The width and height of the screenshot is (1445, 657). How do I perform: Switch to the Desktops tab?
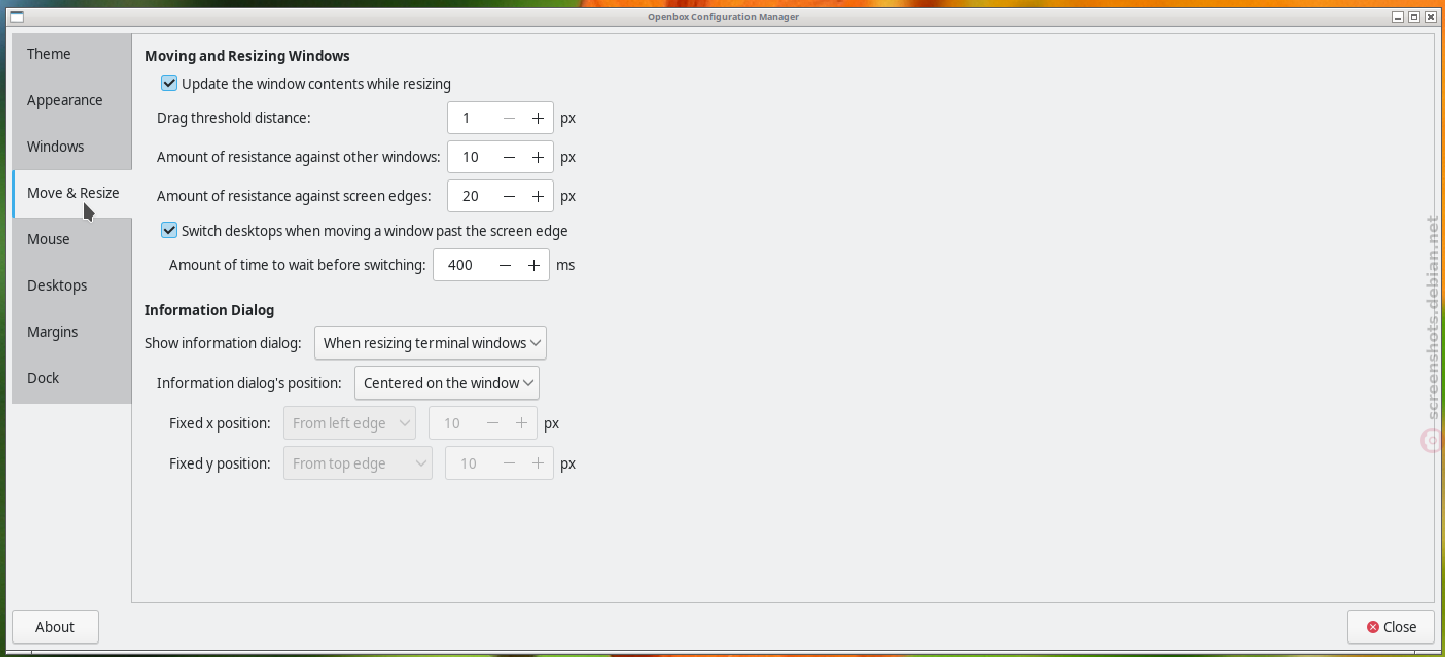coord(72,285)
